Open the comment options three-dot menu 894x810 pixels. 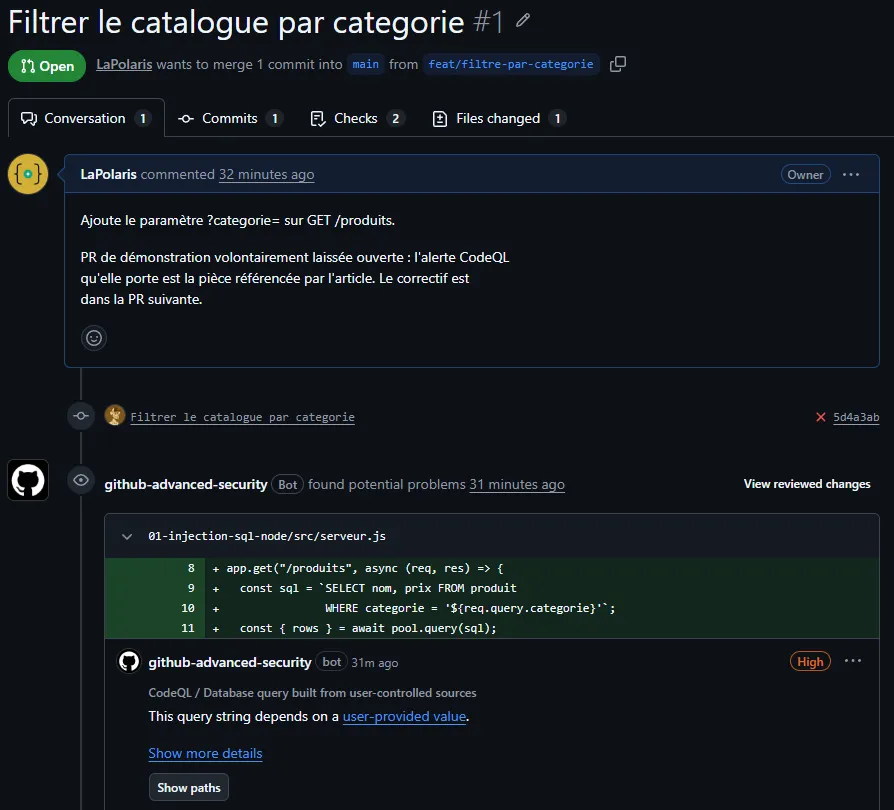pyautogui.click(x=851, y=174)
